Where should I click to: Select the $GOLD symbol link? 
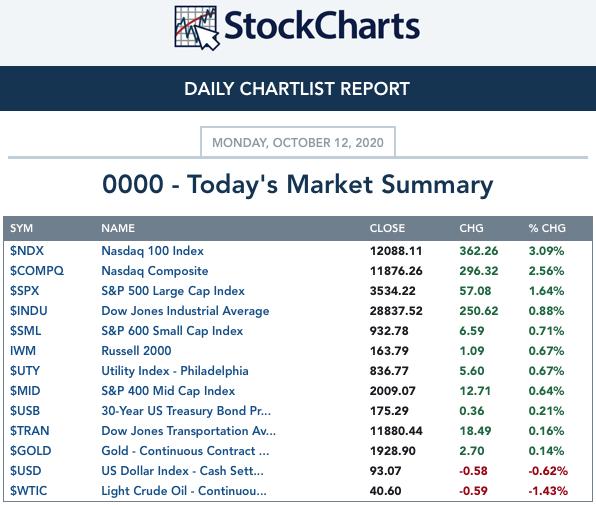click(30, 451)
